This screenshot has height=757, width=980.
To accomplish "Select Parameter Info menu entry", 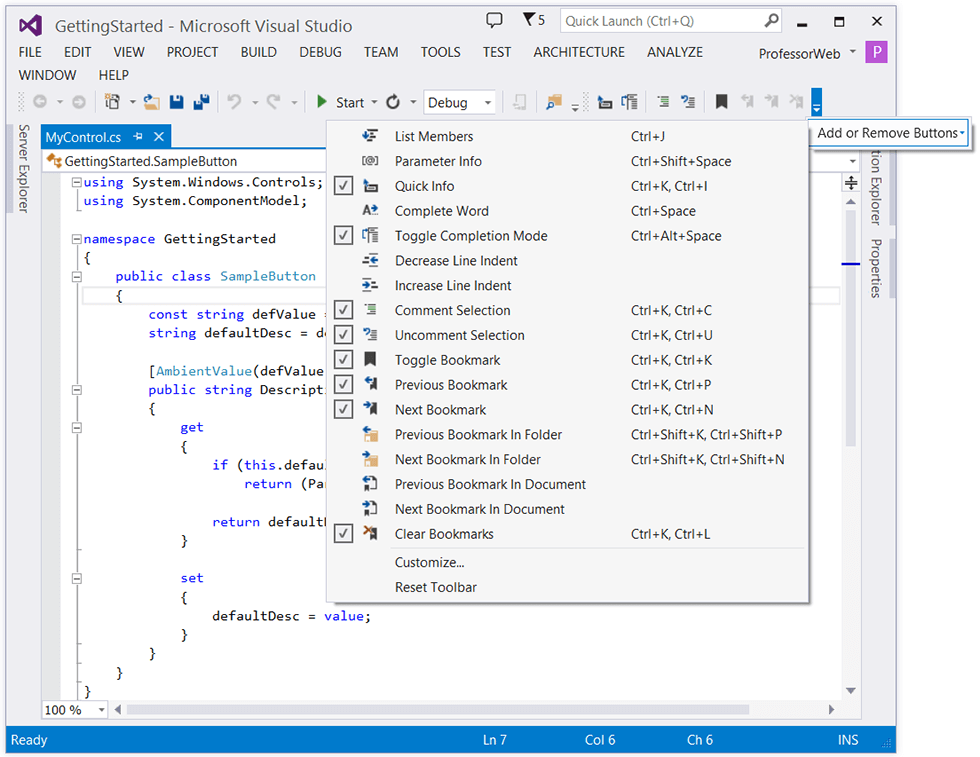I will tap(568, 161).
